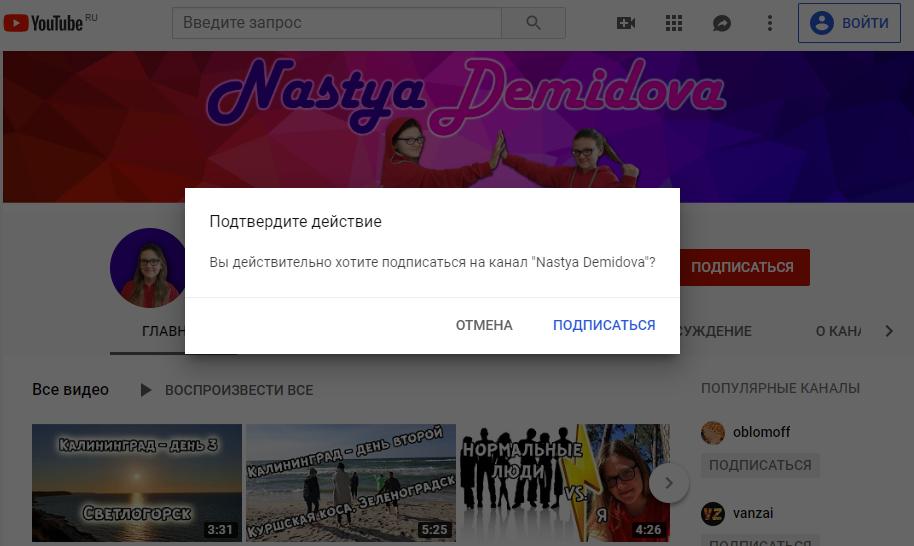
Task: Open the oblomoff channel name
Action: click(x=761, y=432)
